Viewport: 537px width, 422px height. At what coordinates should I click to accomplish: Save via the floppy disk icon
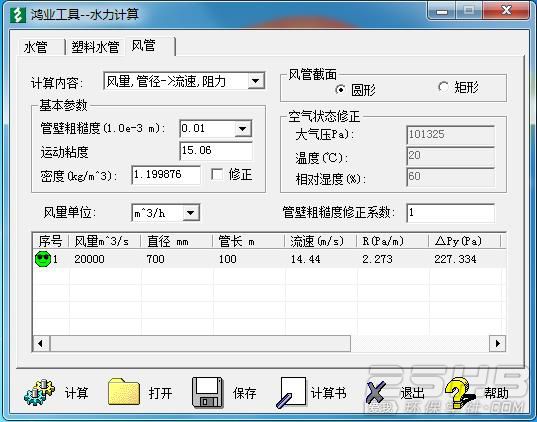click(208, 393)
